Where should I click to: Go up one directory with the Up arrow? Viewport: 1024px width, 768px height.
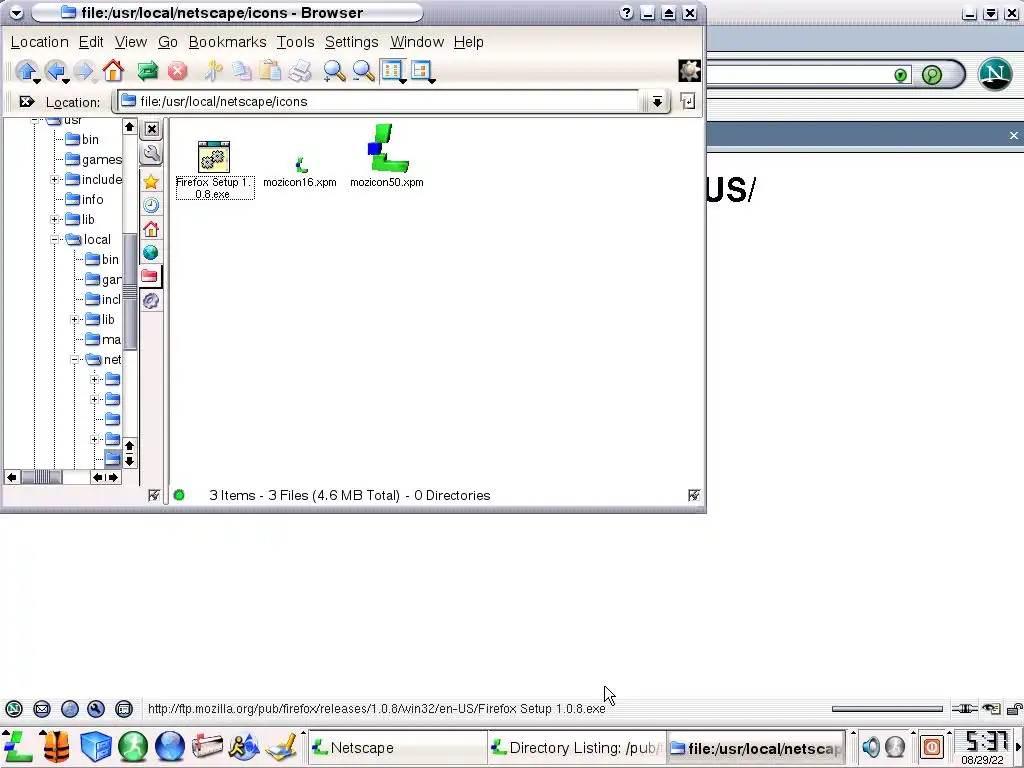click(x=25, y=70)
